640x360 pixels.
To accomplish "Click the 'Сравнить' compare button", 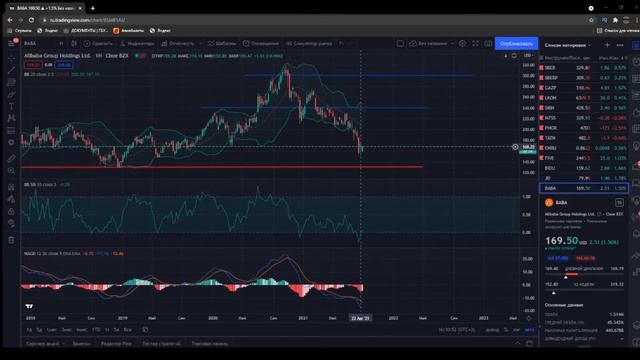I will 98,43.
